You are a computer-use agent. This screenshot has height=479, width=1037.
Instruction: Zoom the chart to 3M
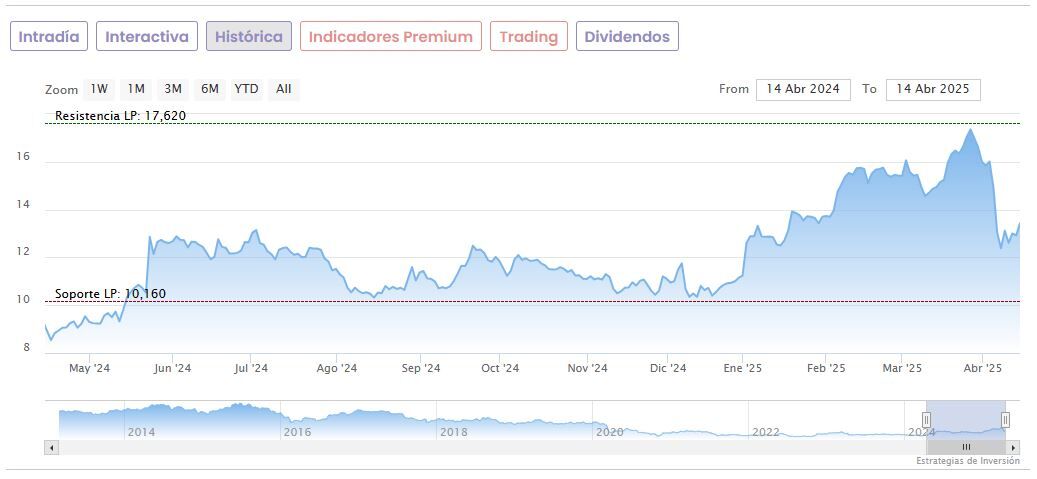pos(173,89)
